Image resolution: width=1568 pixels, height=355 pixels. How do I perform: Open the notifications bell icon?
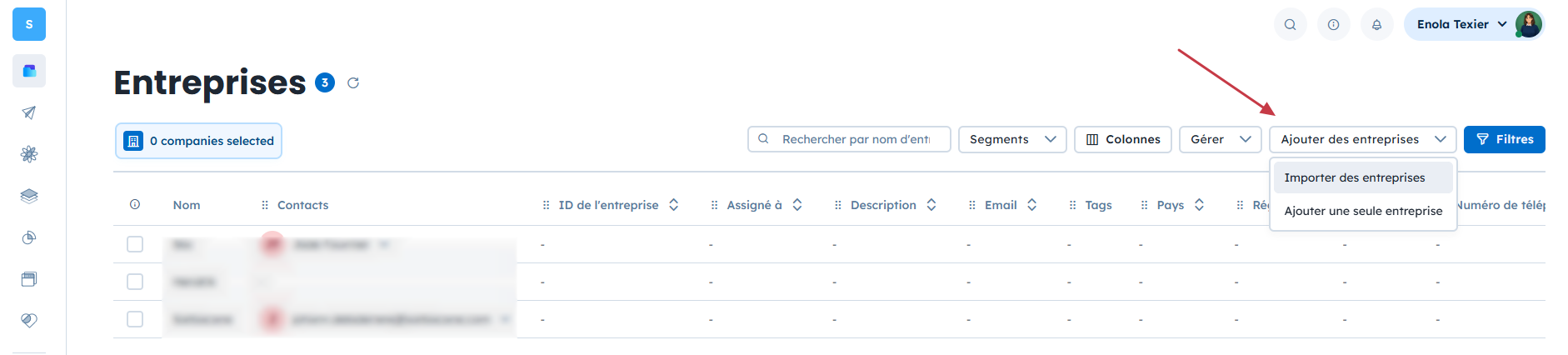(x=1376, y=24)
